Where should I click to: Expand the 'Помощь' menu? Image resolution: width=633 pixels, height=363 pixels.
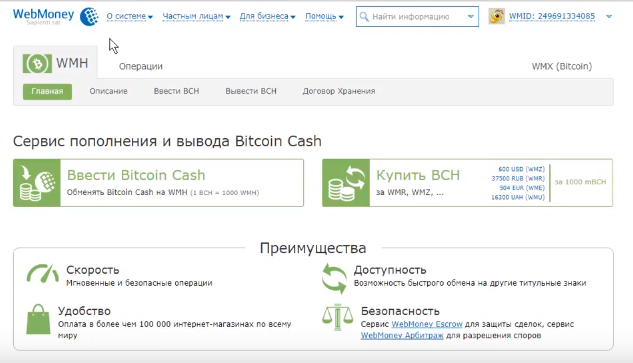point(324,17)
